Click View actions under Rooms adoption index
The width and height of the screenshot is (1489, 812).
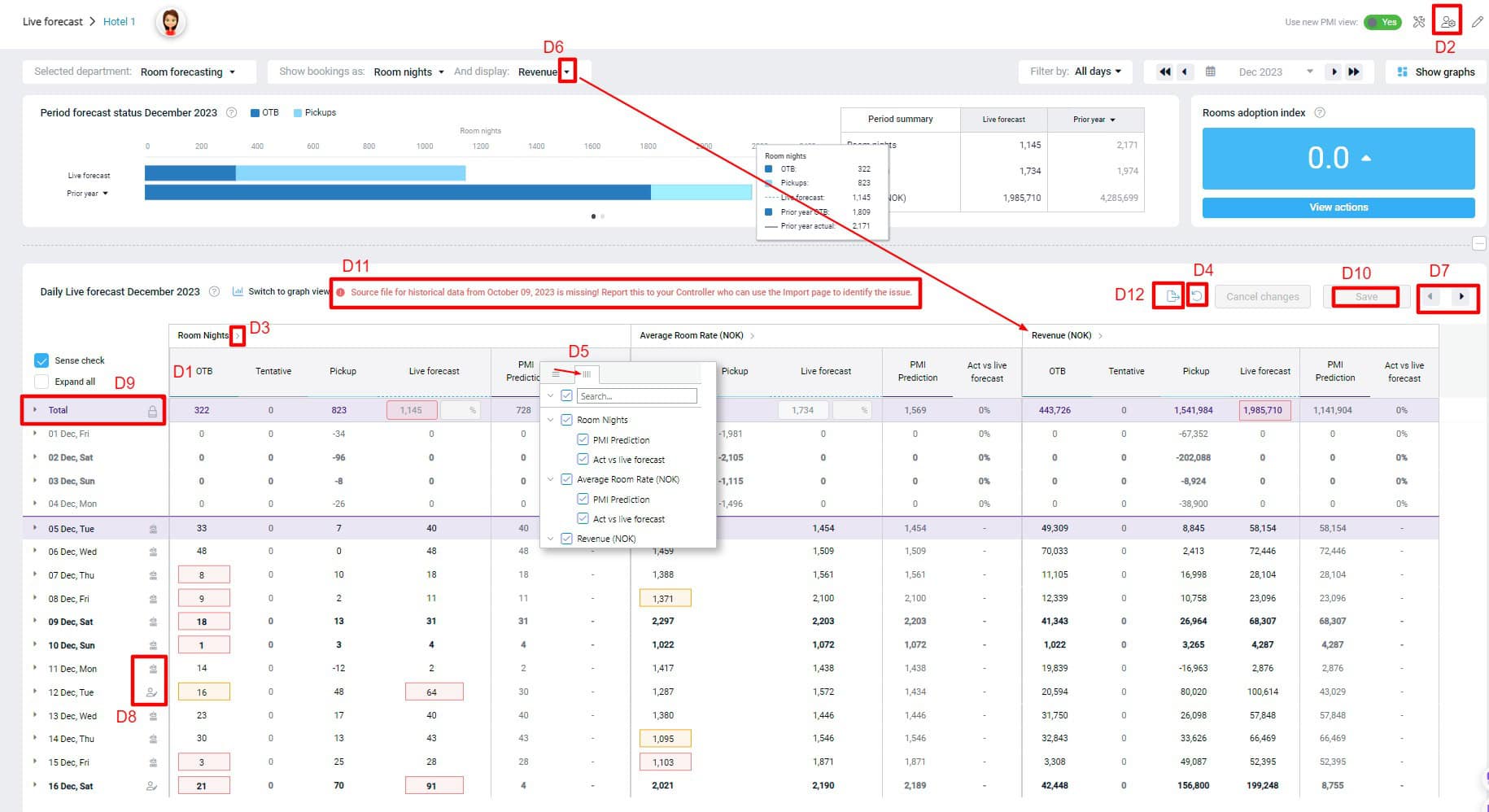(1337, 207)
